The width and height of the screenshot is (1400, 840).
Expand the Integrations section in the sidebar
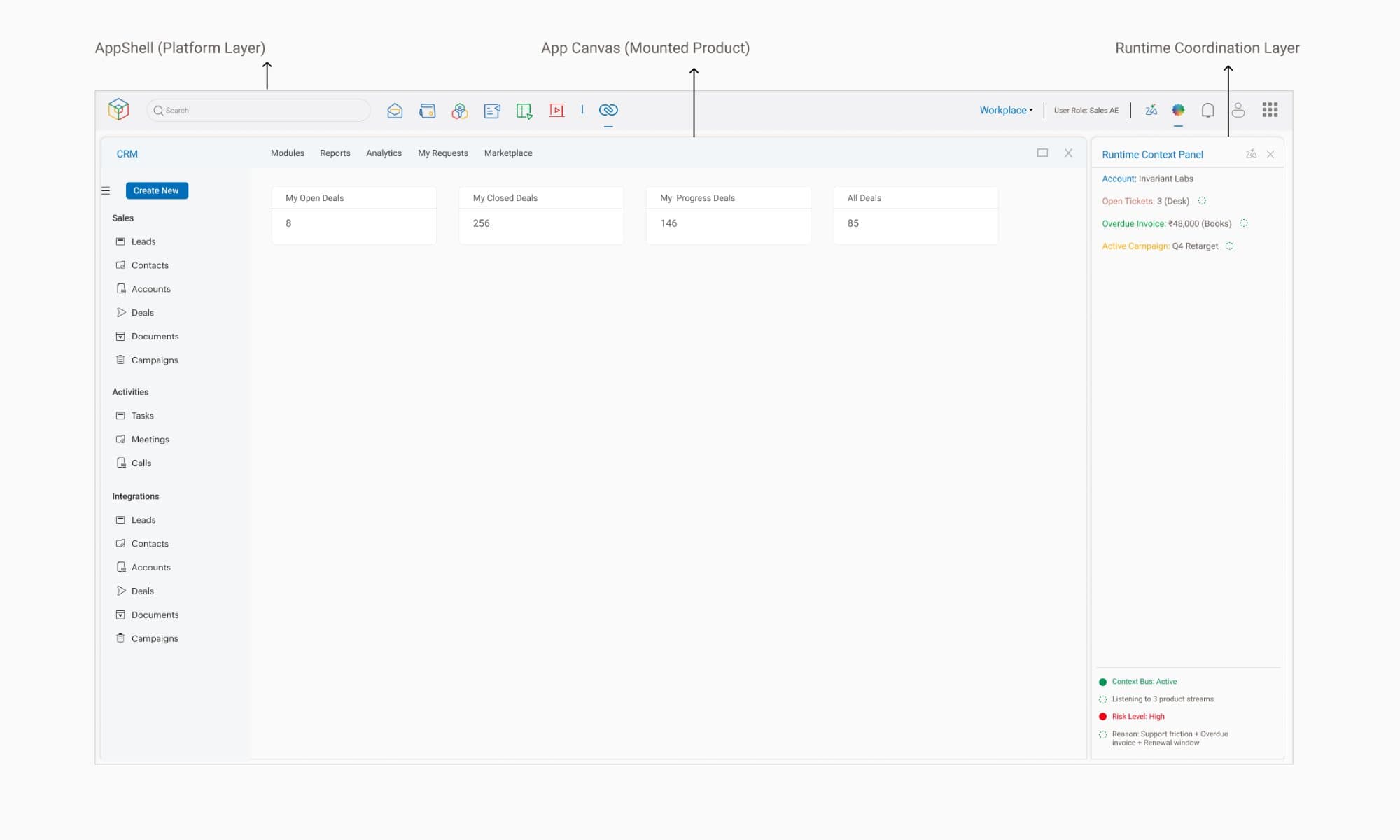click(x=135, y=496)
